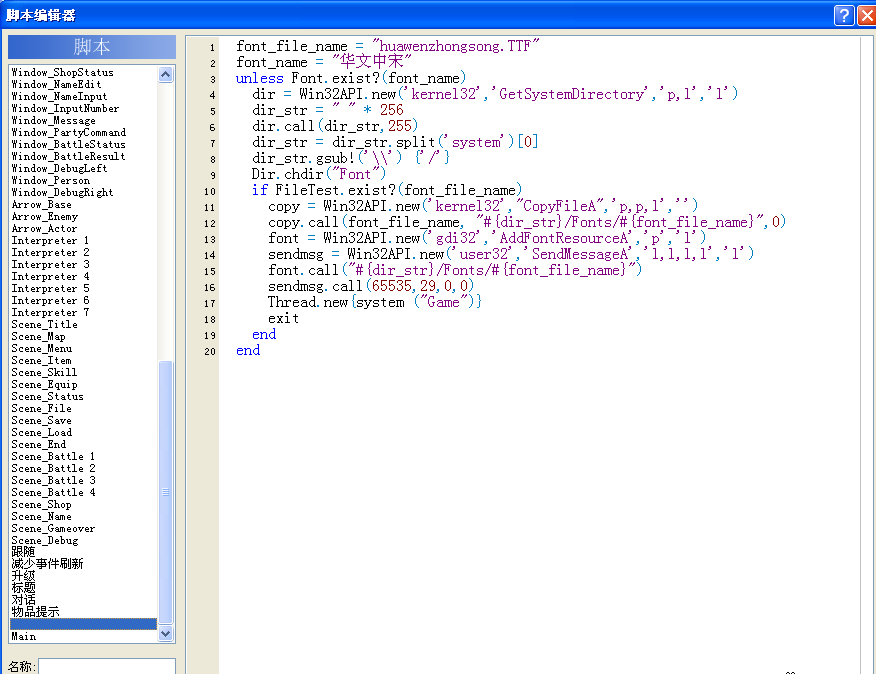Select the 对话 script entry
This screenshot has width=876, height=674.
(x=23, y=600)
